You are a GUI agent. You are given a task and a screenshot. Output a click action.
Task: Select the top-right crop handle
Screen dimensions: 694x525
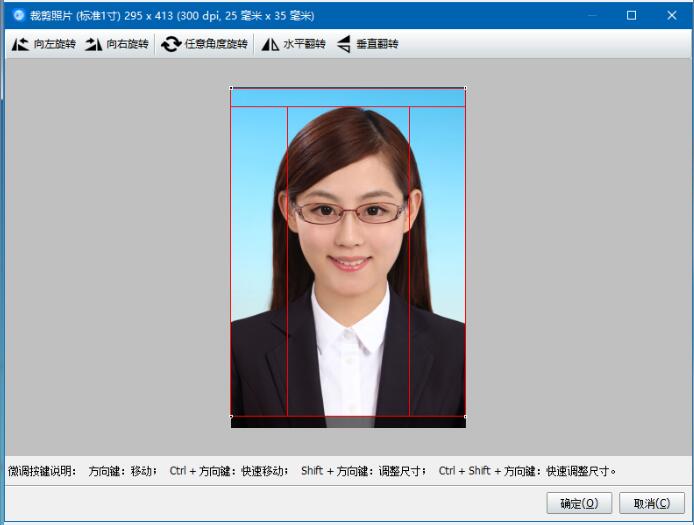pyautogui.click(x=465, y=88)
